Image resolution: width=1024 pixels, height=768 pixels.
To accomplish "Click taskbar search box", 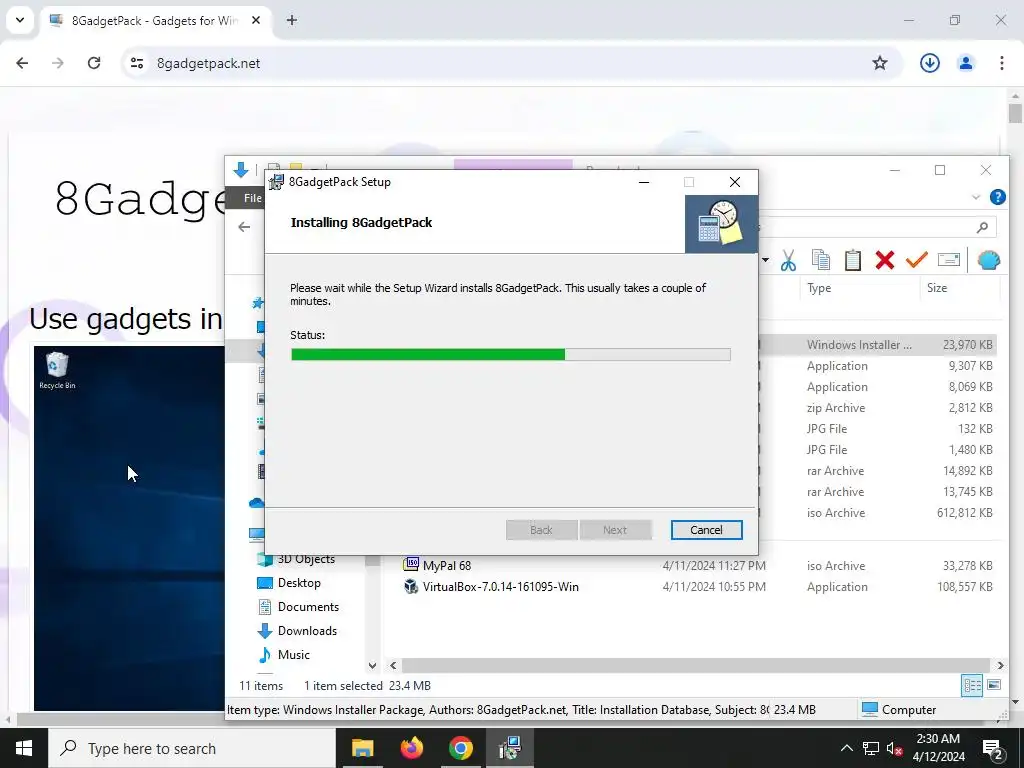I will click(191, 748).
